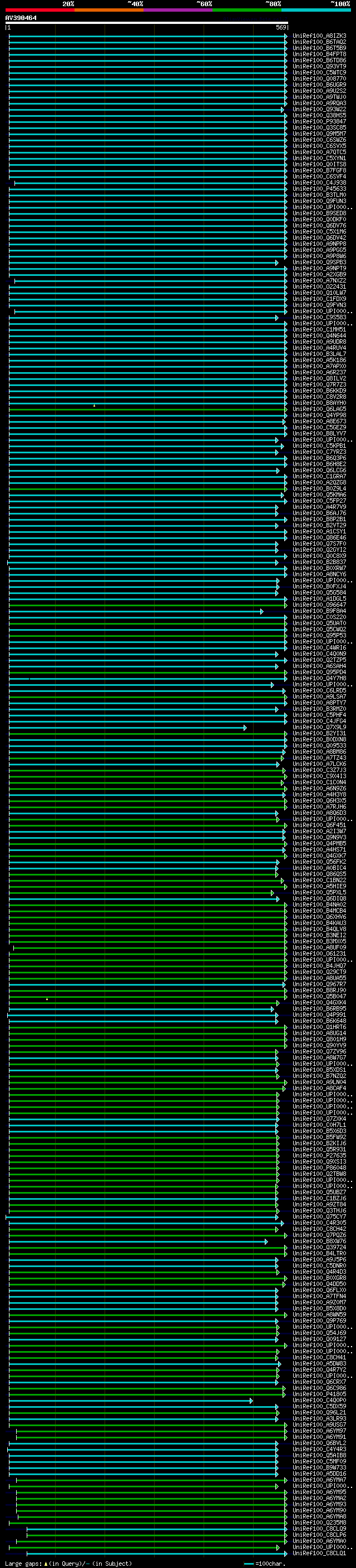Screen dimensions: 356x1568
Task: Click the query end position 569
Action: click(281, 28)
